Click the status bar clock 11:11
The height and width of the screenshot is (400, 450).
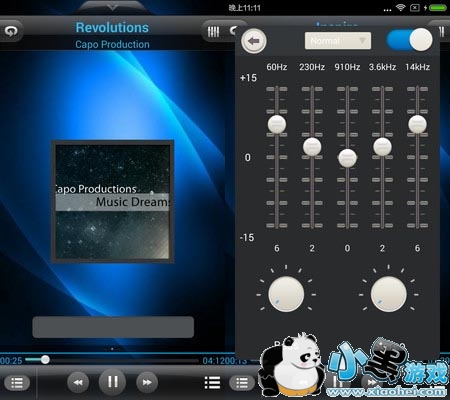[x=245, y=8]
